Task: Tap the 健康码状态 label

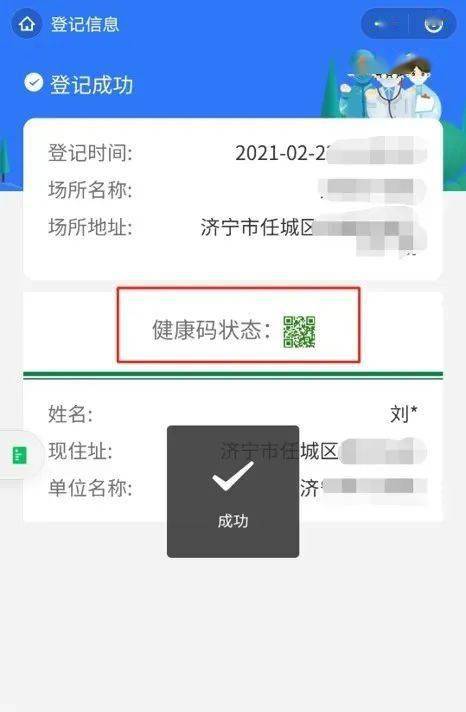Action: click(x=211, y=330)
